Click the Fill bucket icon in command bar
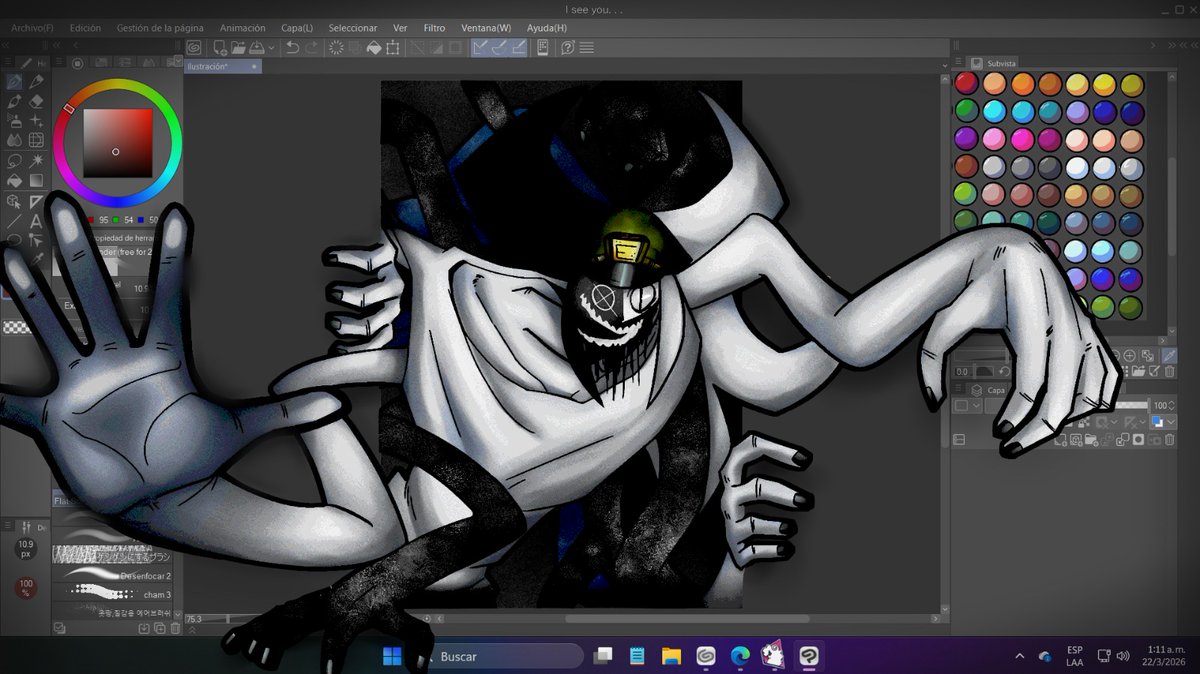Viewport: 1200px width, 674px height. pyautogui.click(x=374, y=47)
